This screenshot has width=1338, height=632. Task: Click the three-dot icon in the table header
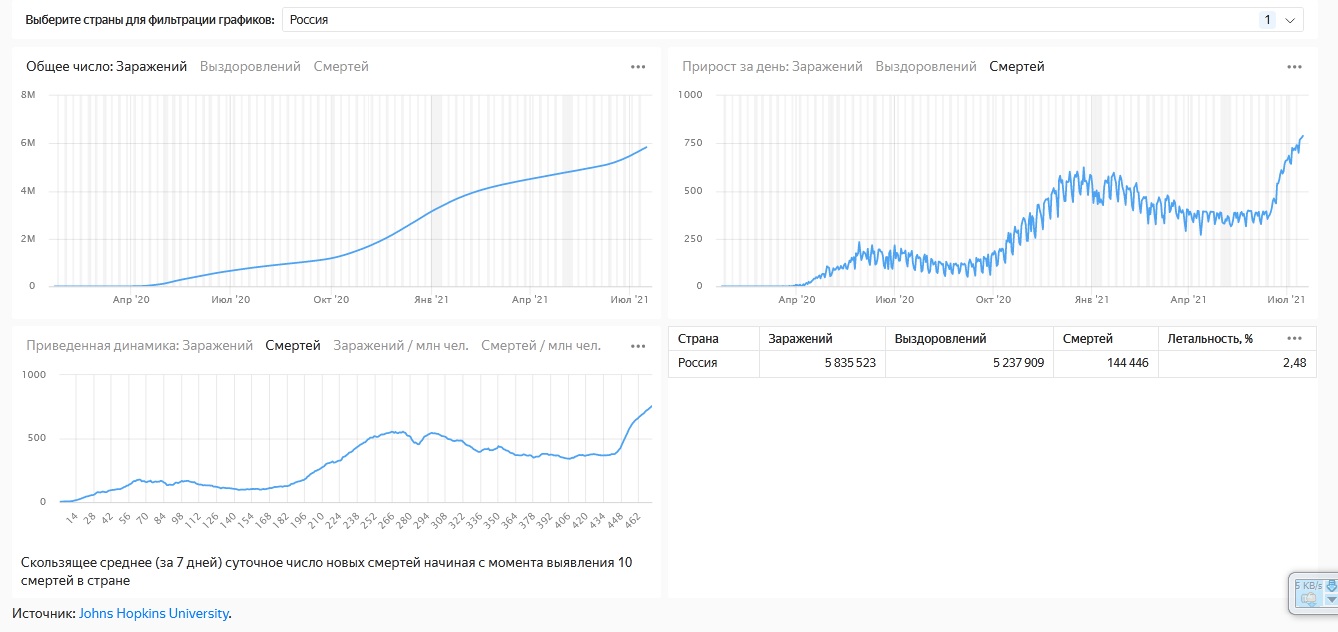[x=1294, y=338]
